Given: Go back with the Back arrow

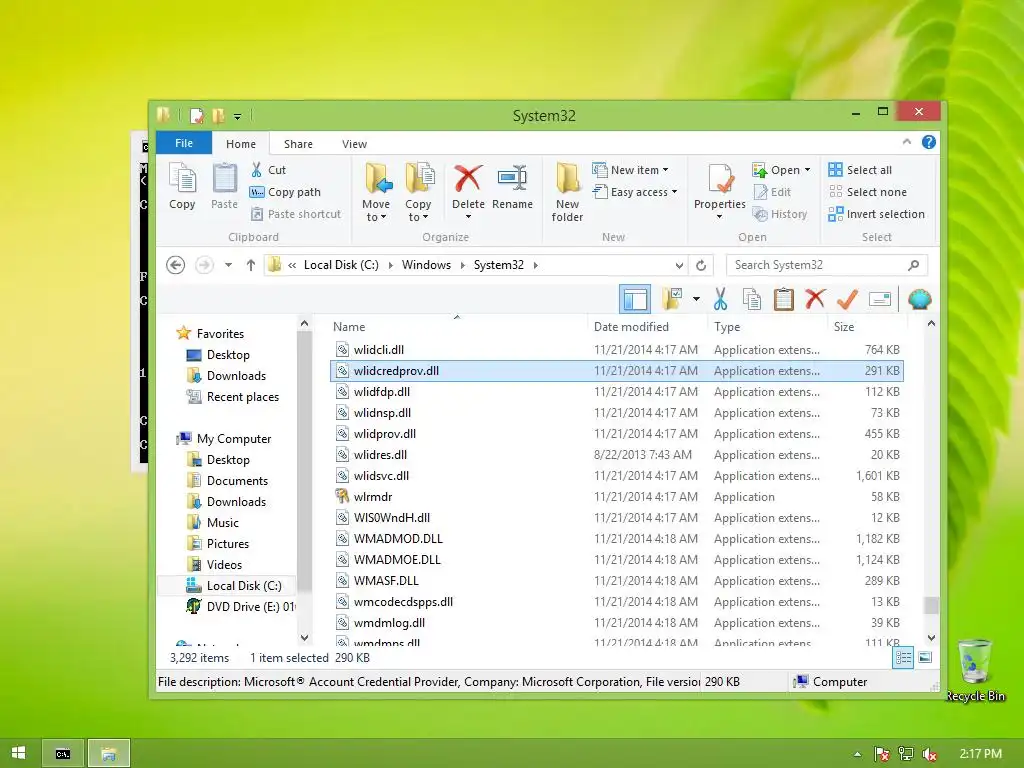Looking at the screenshot, I should [175, 265].
